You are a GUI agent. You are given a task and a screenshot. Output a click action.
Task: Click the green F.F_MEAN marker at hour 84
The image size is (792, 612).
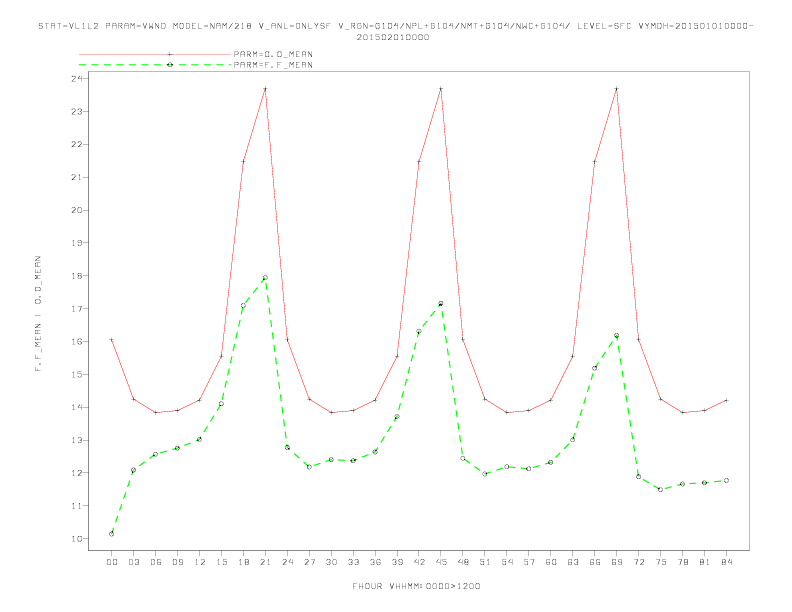click(727, 480)
